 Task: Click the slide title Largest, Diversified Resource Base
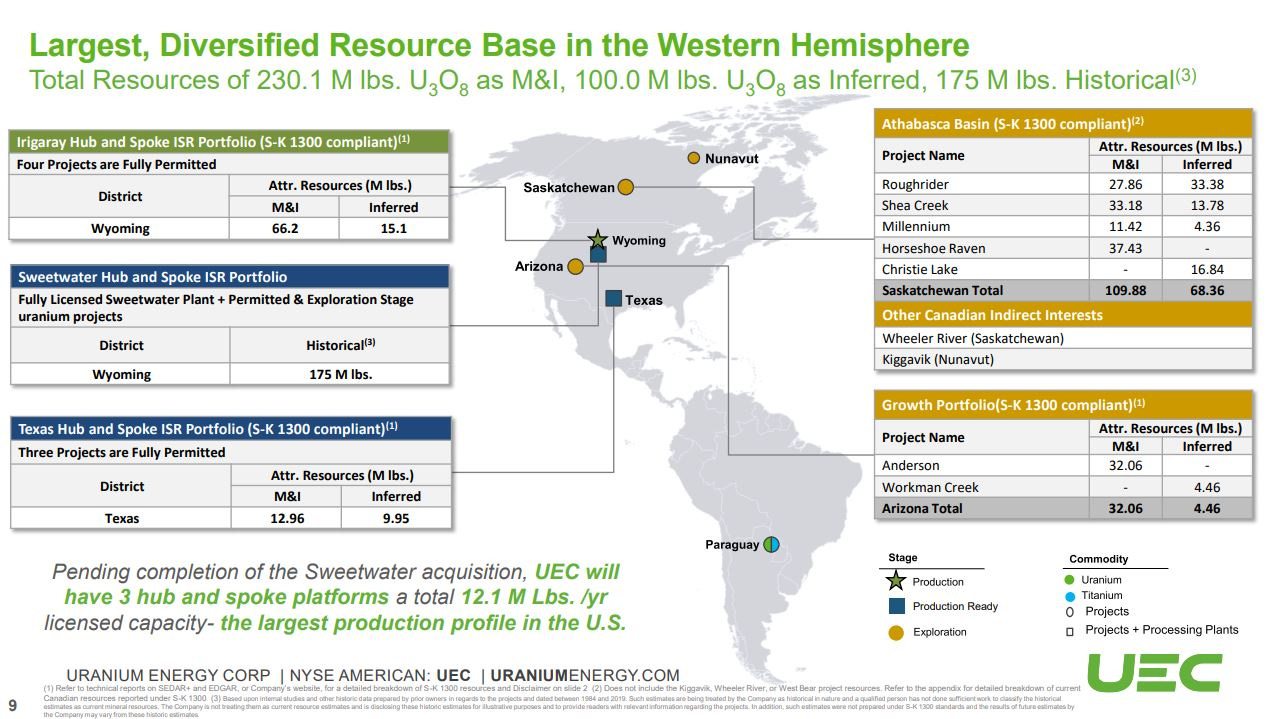499,45
